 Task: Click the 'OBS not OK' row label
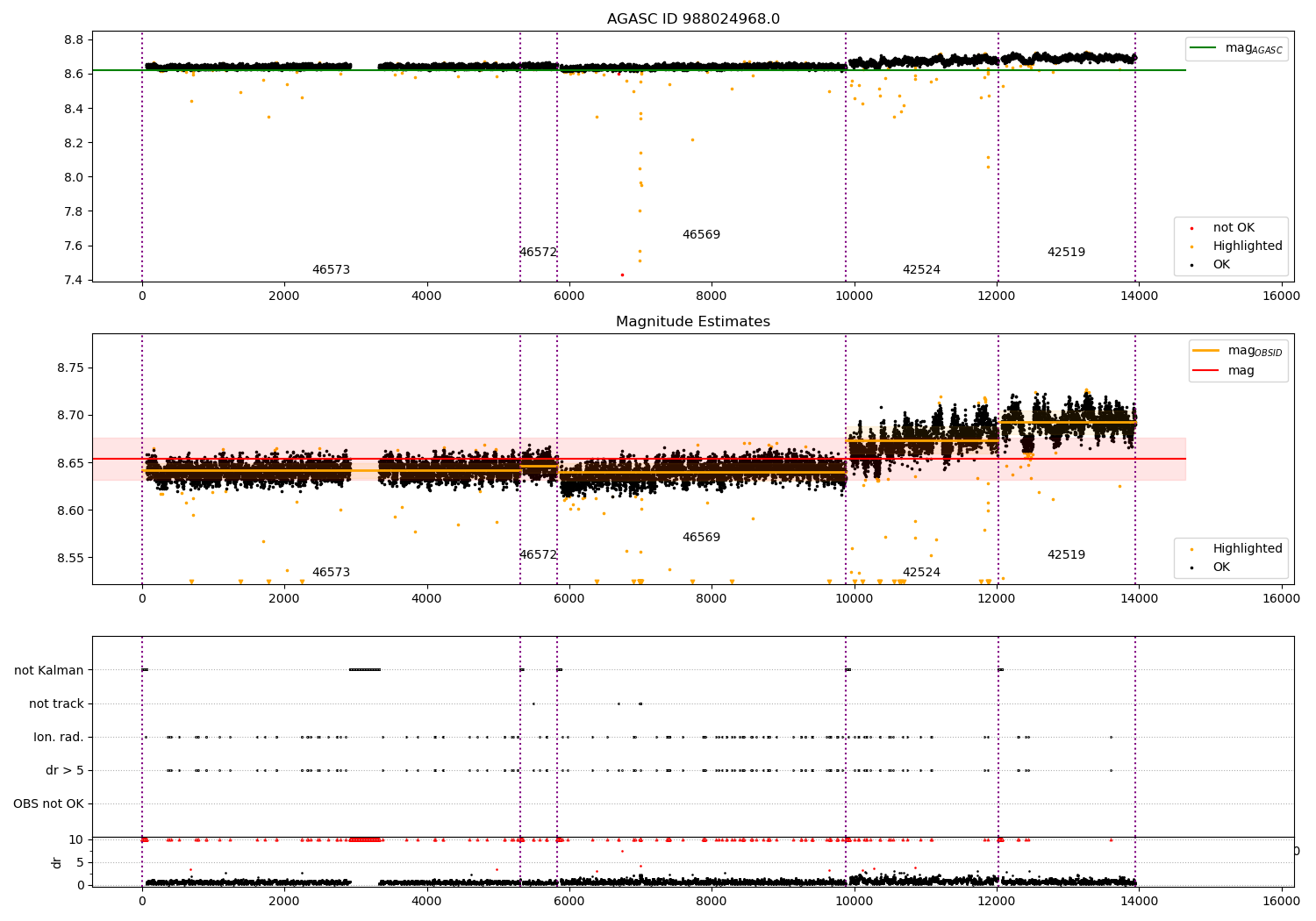(x=49, y=804)
